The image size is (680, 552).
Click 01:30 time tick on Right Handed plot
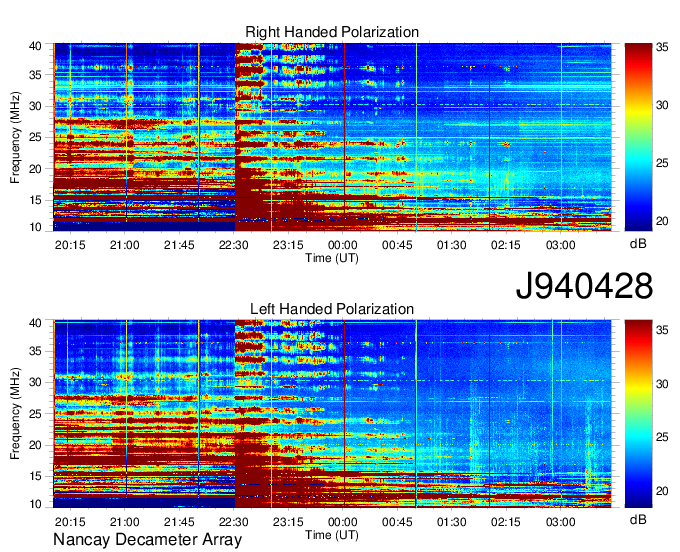[x=451, y=245]
